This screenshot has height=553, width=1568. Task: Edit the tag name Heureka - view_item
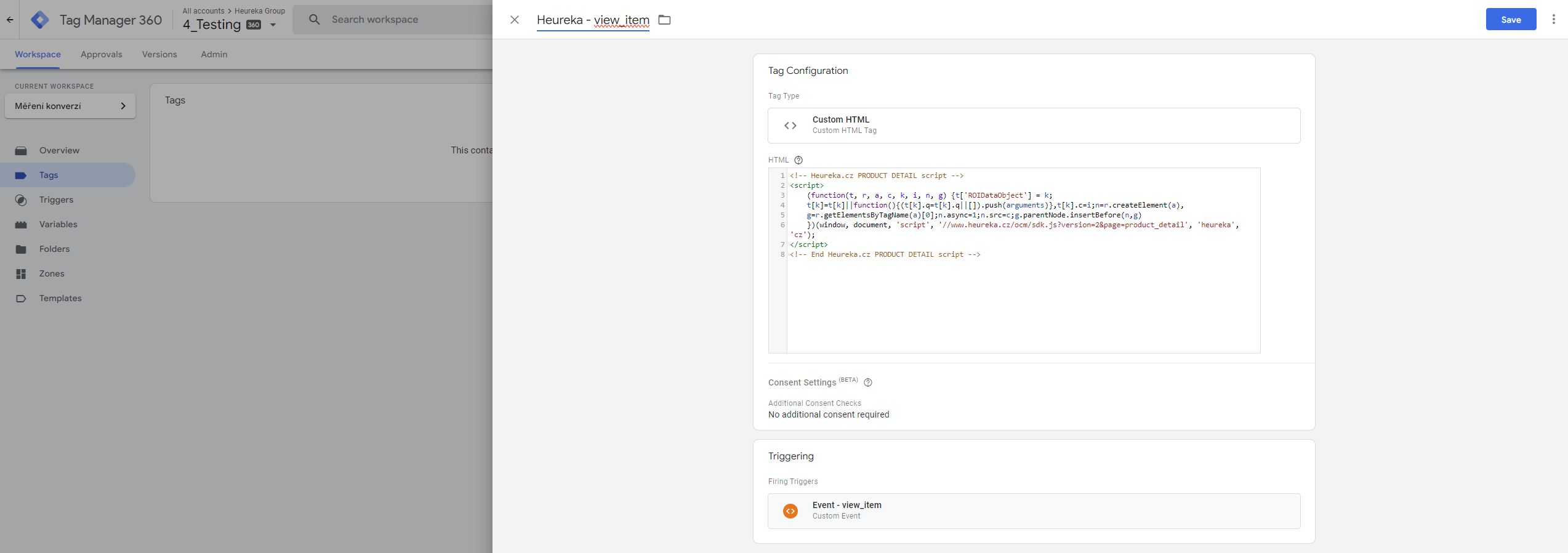593,20
